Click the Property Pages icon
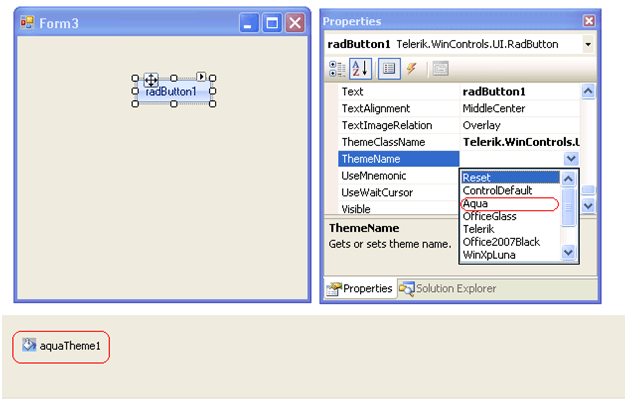The image size is (628, 402). point(440,69)
